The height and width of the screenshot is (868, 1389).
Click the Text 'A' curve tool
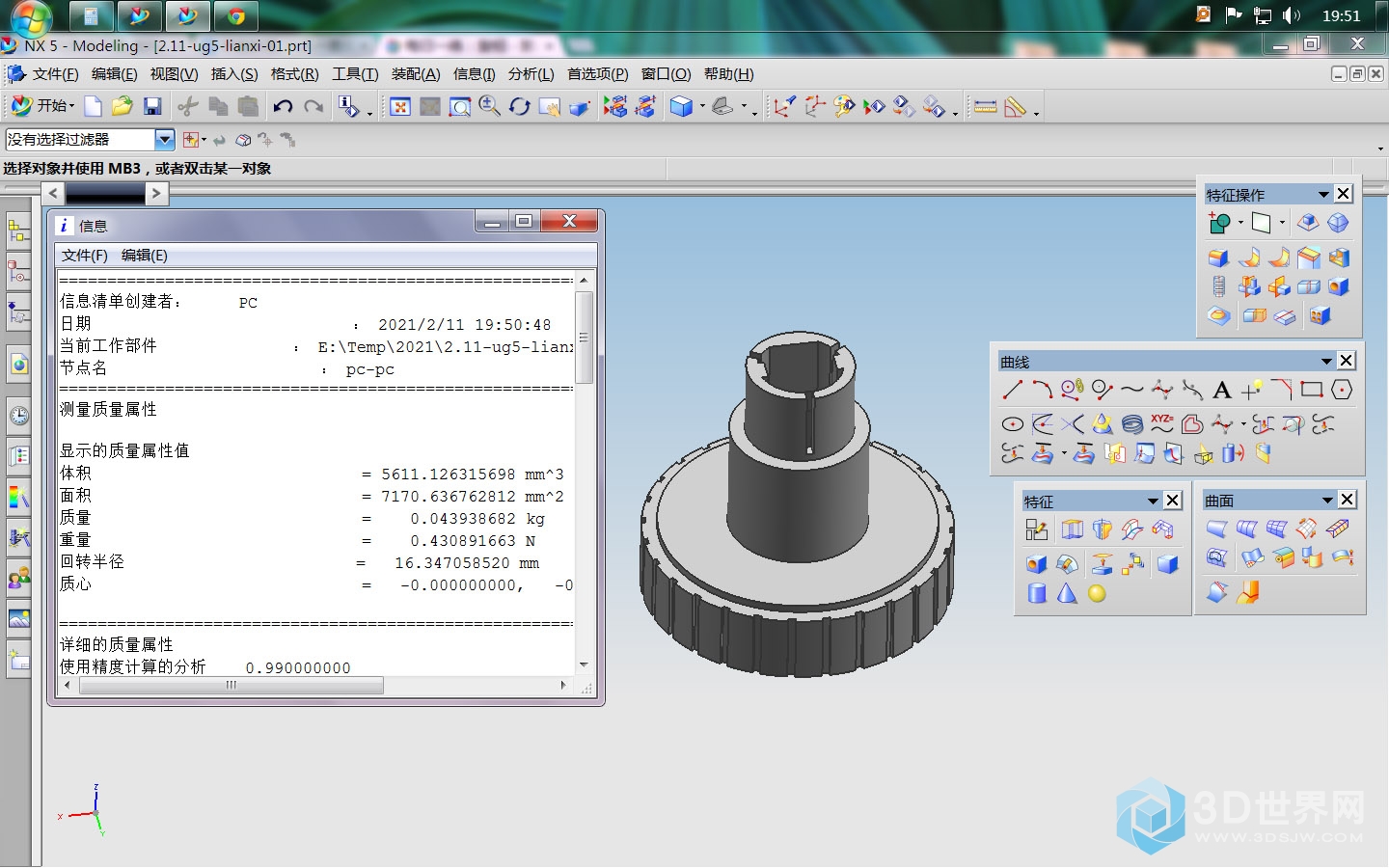tap(1221, 390)
